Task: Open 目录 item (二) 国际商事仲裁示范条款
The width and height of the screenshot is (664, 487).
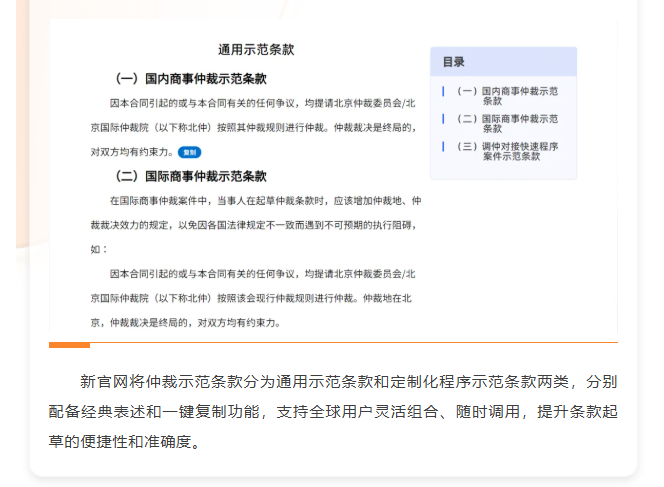Action: click(507, 123)
